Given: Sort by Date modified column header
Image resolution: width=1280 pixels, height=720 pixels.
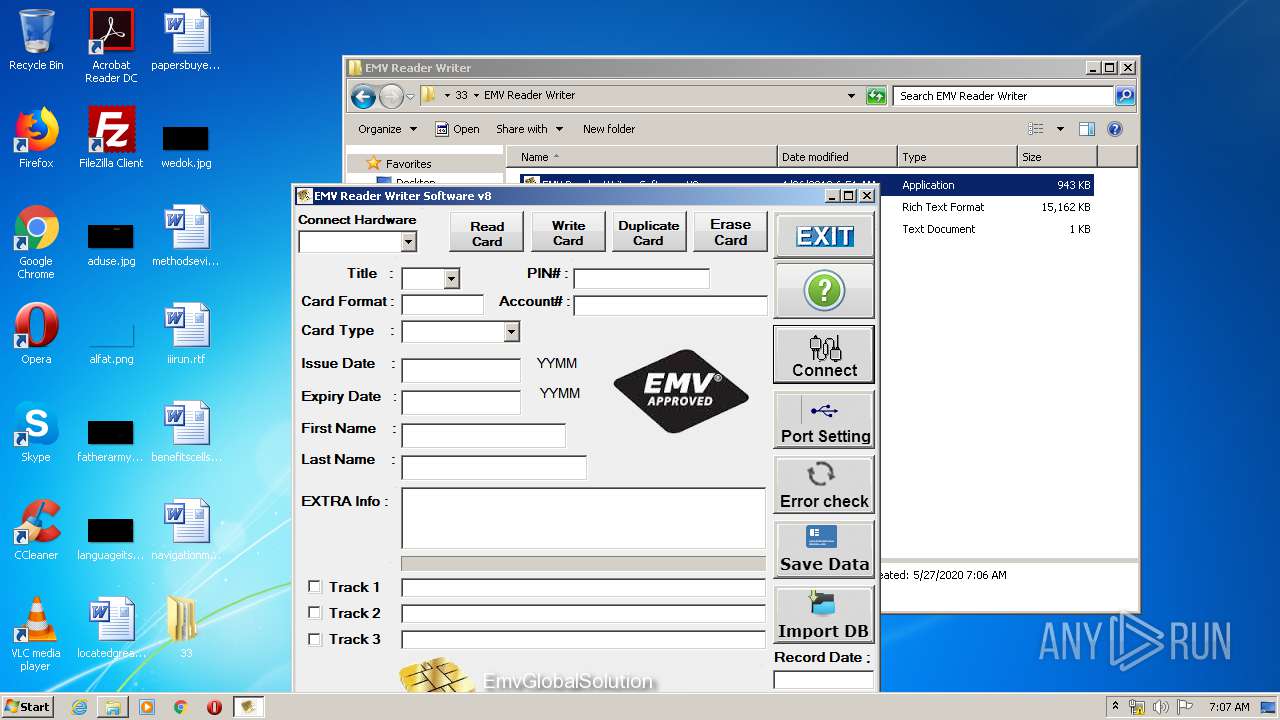Looking at the screenshot, I should click(x=836, y=157).
